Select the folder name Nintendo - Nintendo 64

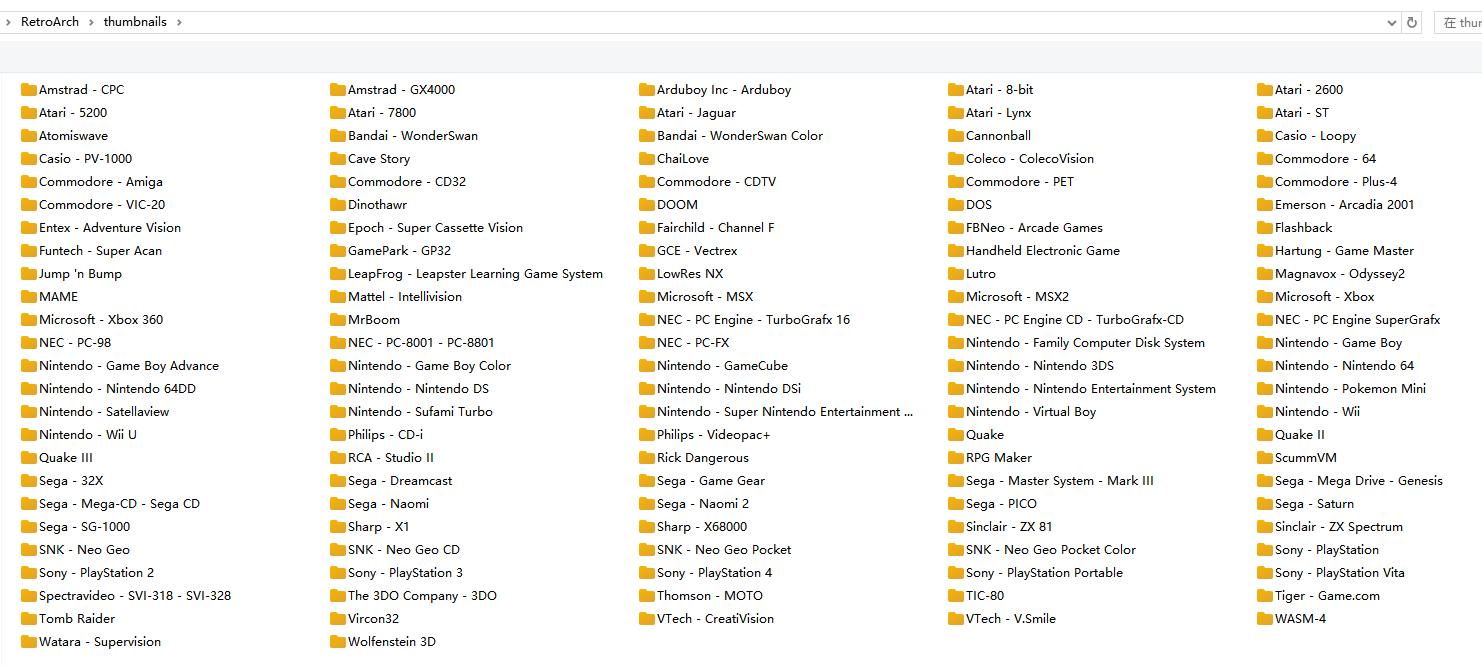tap(1345, 366)
